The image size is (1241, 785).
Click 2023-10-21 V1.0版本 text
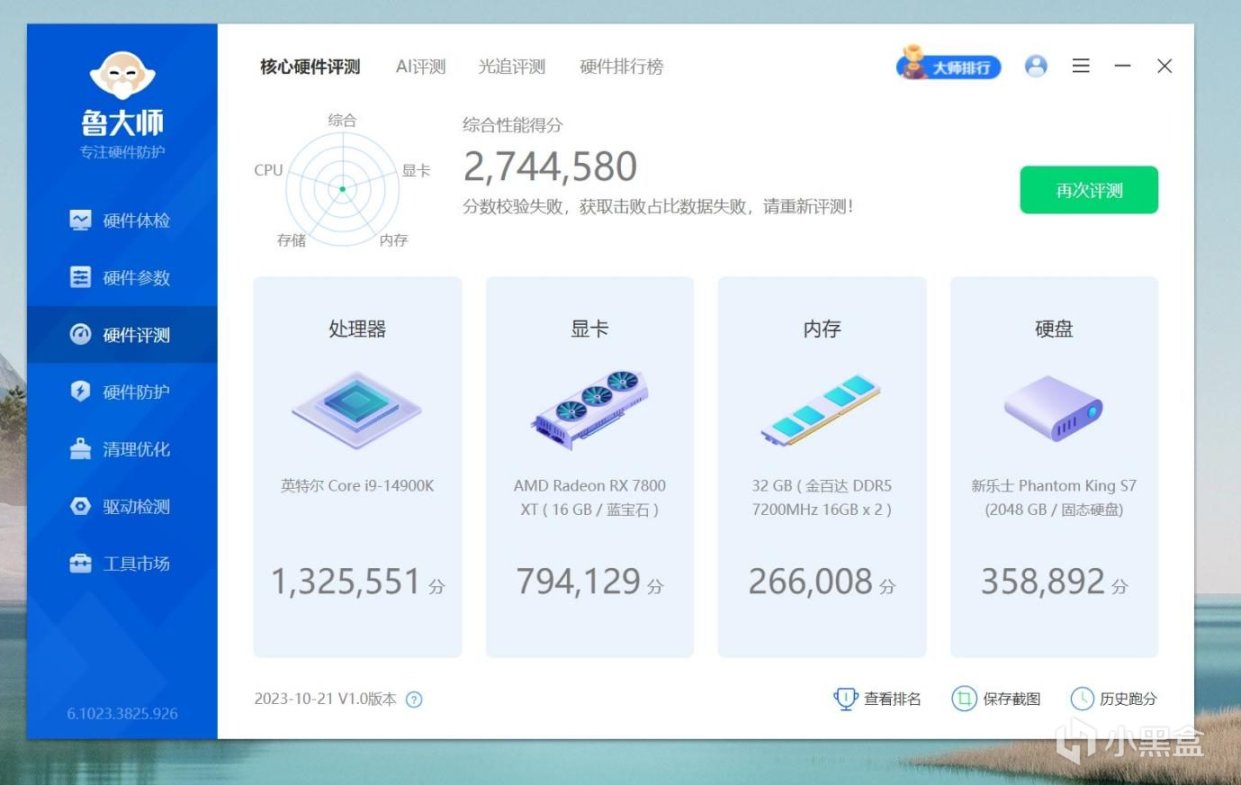tap(325, 699)
